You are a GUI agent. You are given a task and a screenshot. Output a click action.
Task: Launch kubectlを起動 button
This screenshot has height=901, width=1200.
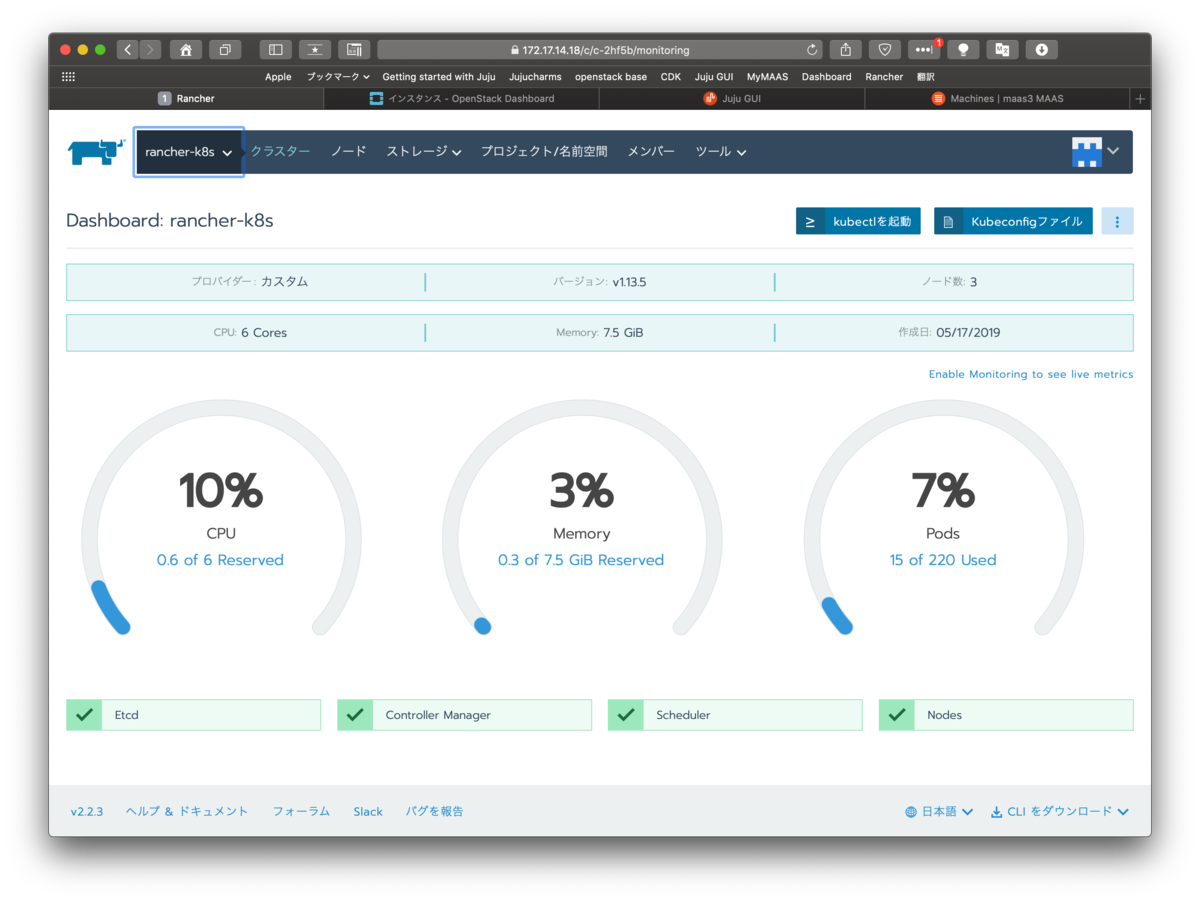858,221
